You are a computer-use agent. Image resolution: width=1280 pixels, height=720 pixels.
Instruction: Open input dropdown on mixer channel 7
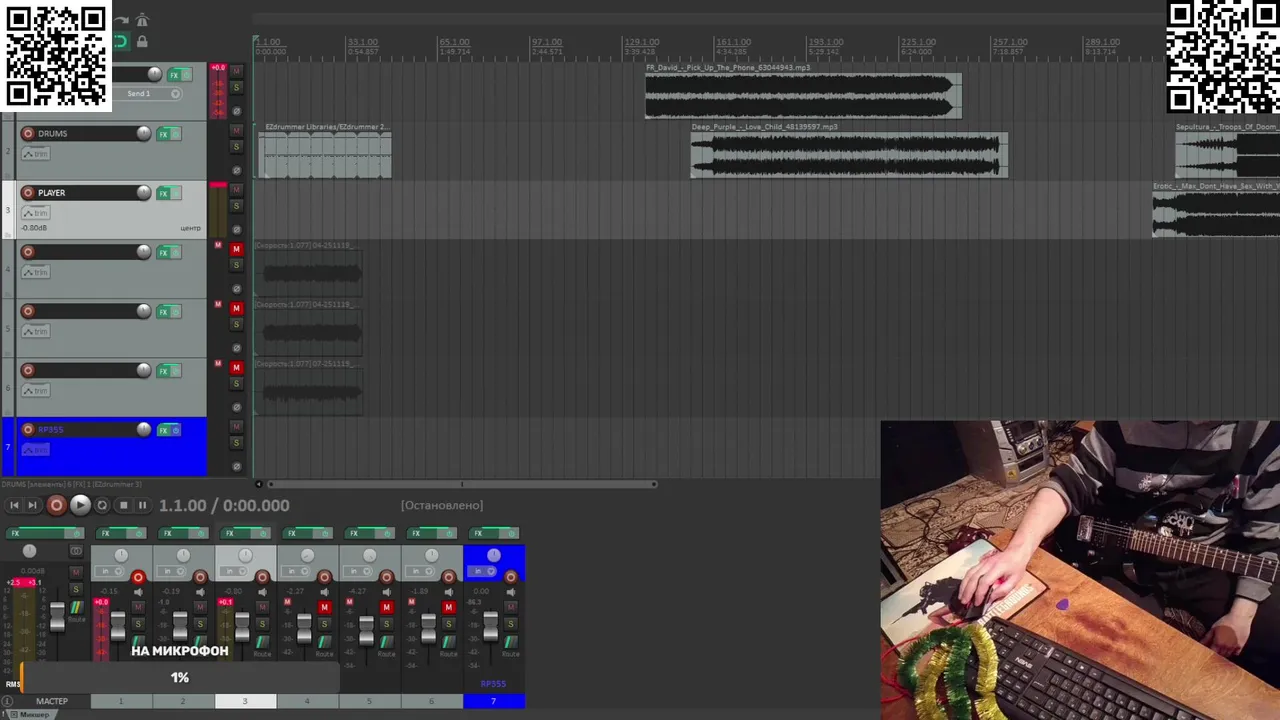[x=483, y=571]
